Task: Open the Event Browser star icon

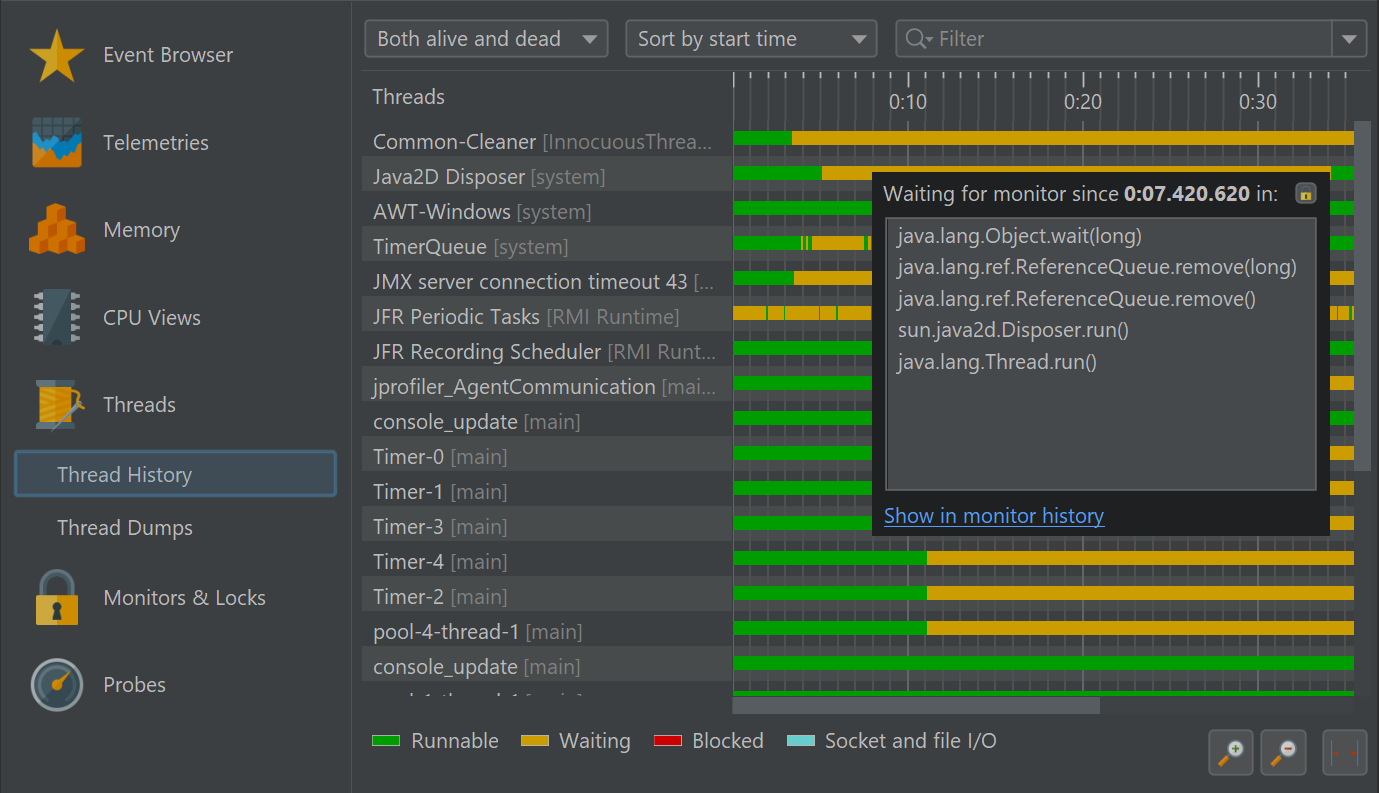Action: pyautogui.click(x=56, y=56)
